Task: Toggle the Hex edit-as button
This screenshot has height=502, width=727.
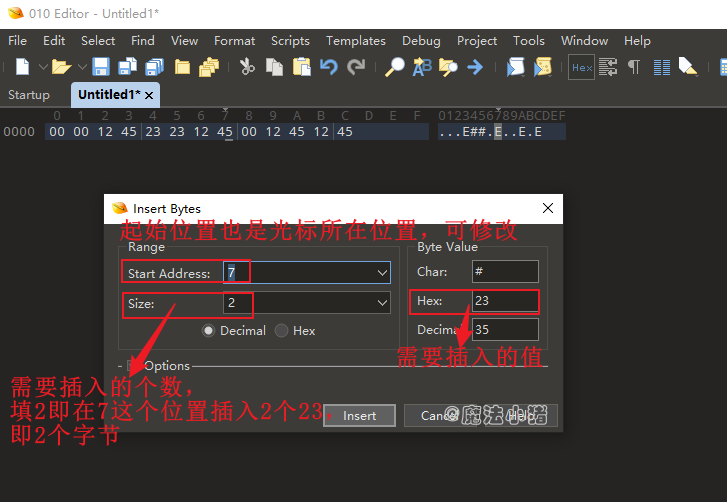Action: point(581,68)
